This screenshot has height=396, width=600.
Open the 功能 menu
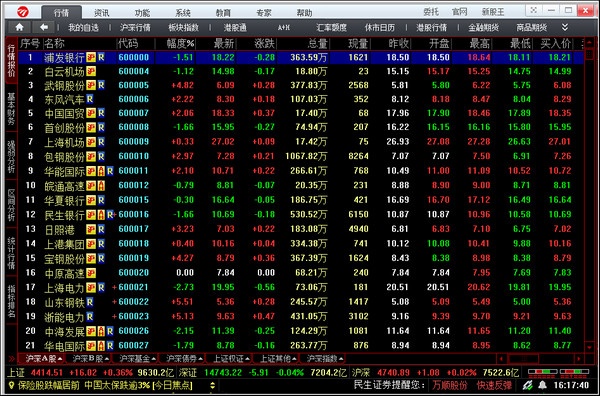click(142, 13)
